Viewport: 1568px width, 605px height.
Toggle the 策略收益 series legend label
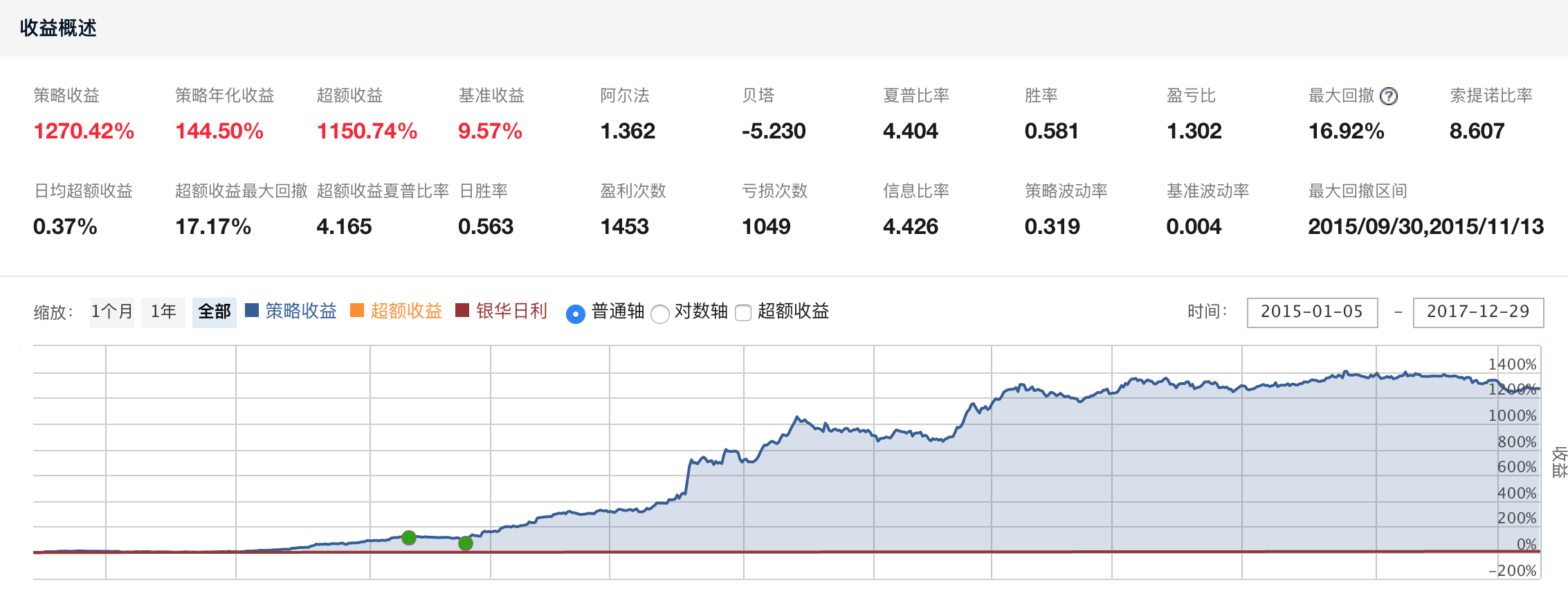pyautogui.click(x=301, y=311)
